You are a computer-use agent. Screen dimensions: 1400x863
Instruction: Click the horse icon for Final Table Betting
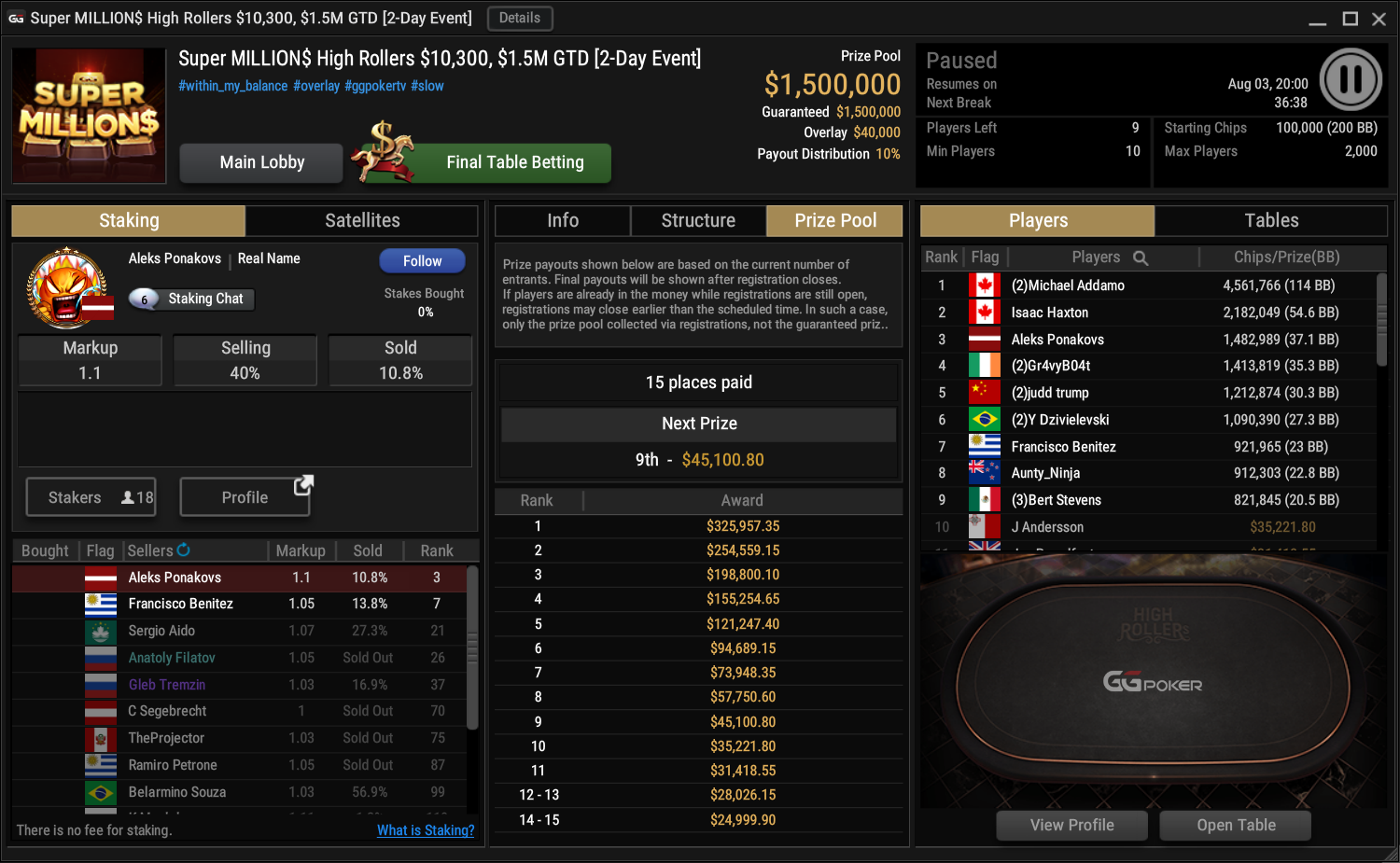coord(384,152)
